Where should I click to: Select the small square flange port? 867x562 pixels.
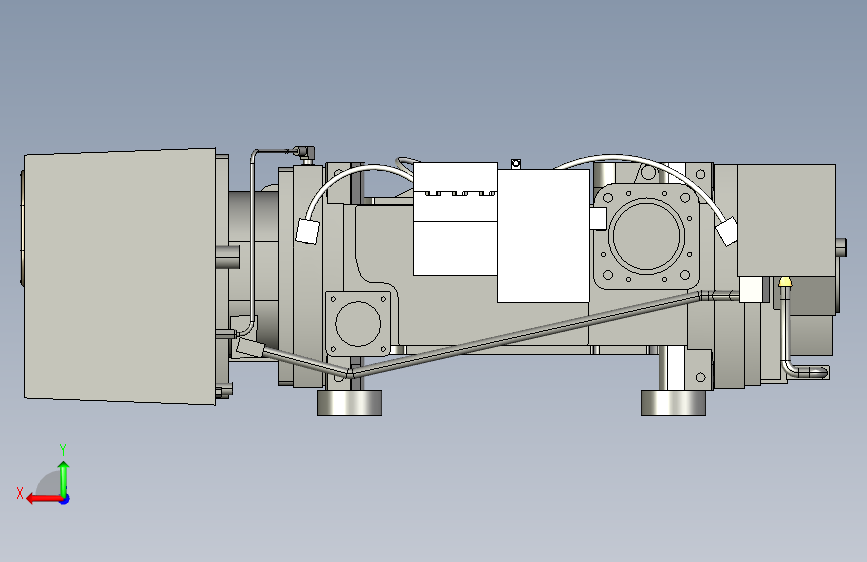pyautogui.click(x=358, y=324)
